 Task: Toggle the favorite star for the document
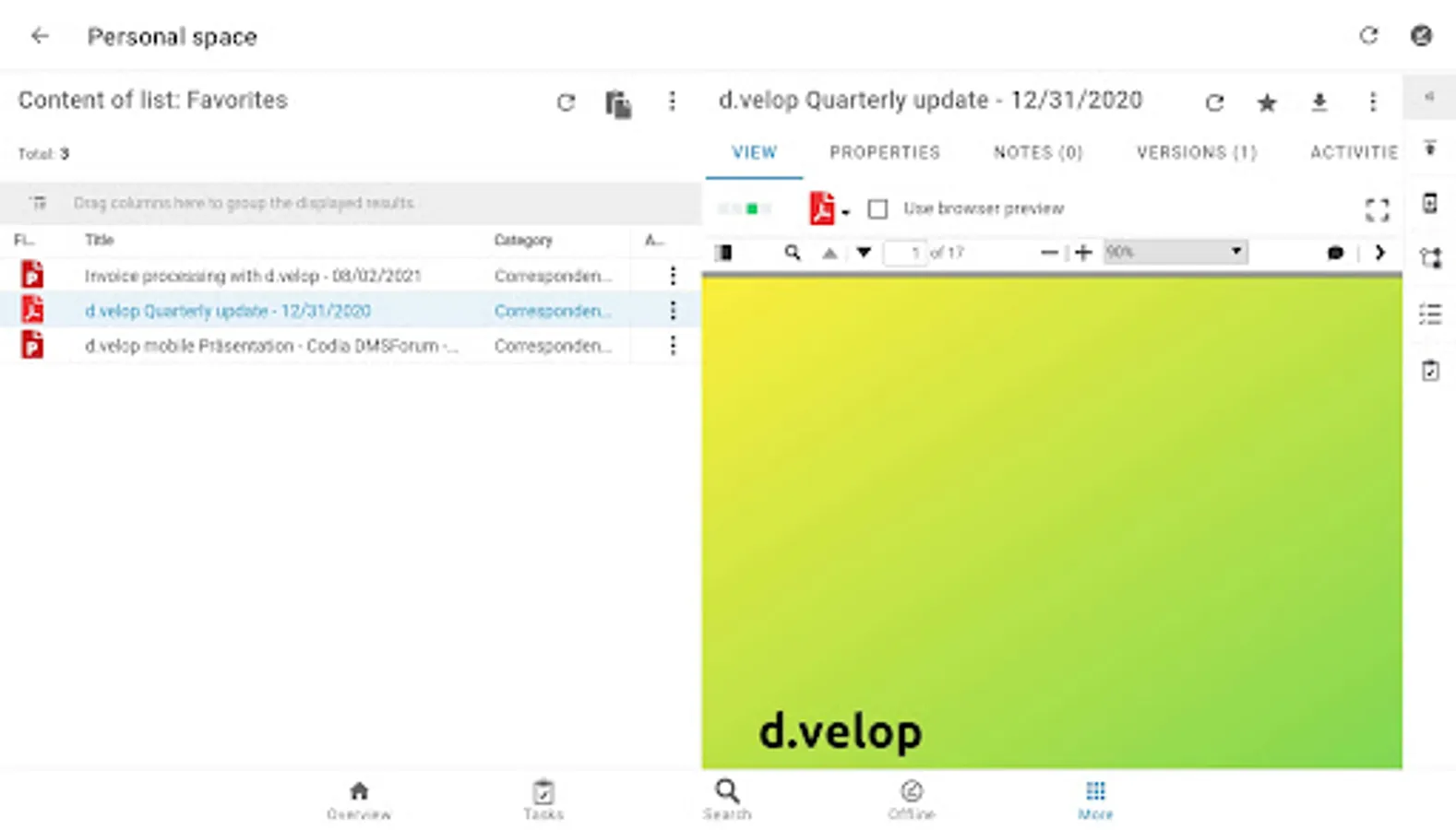(x=1267, y=102)
